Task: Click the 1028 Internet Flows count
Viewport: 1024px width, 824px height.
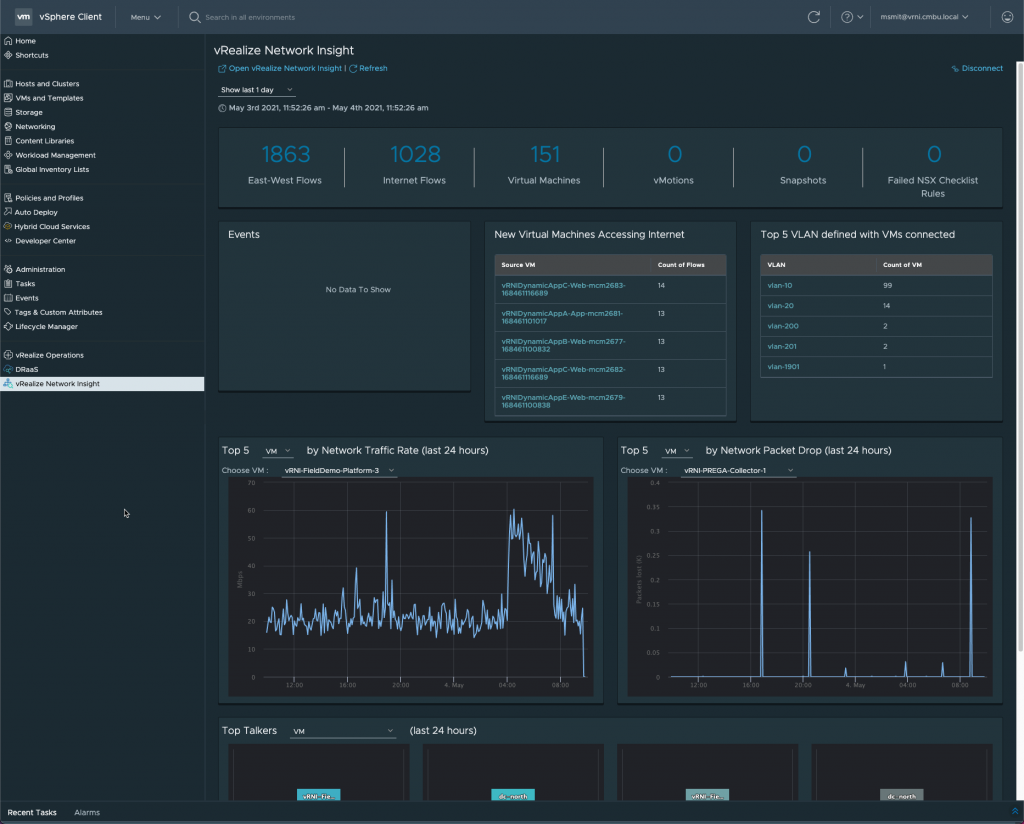Action: 415,155
